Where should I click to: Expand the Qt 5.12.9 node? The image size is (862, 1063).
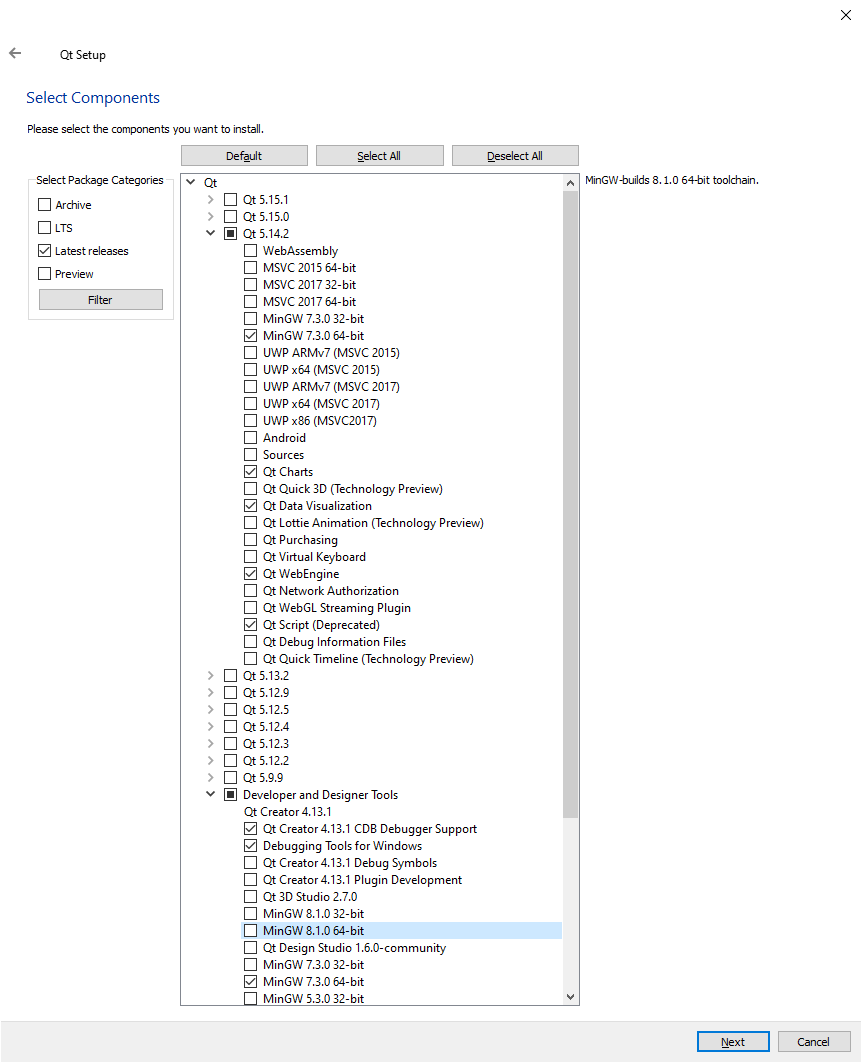210,693
